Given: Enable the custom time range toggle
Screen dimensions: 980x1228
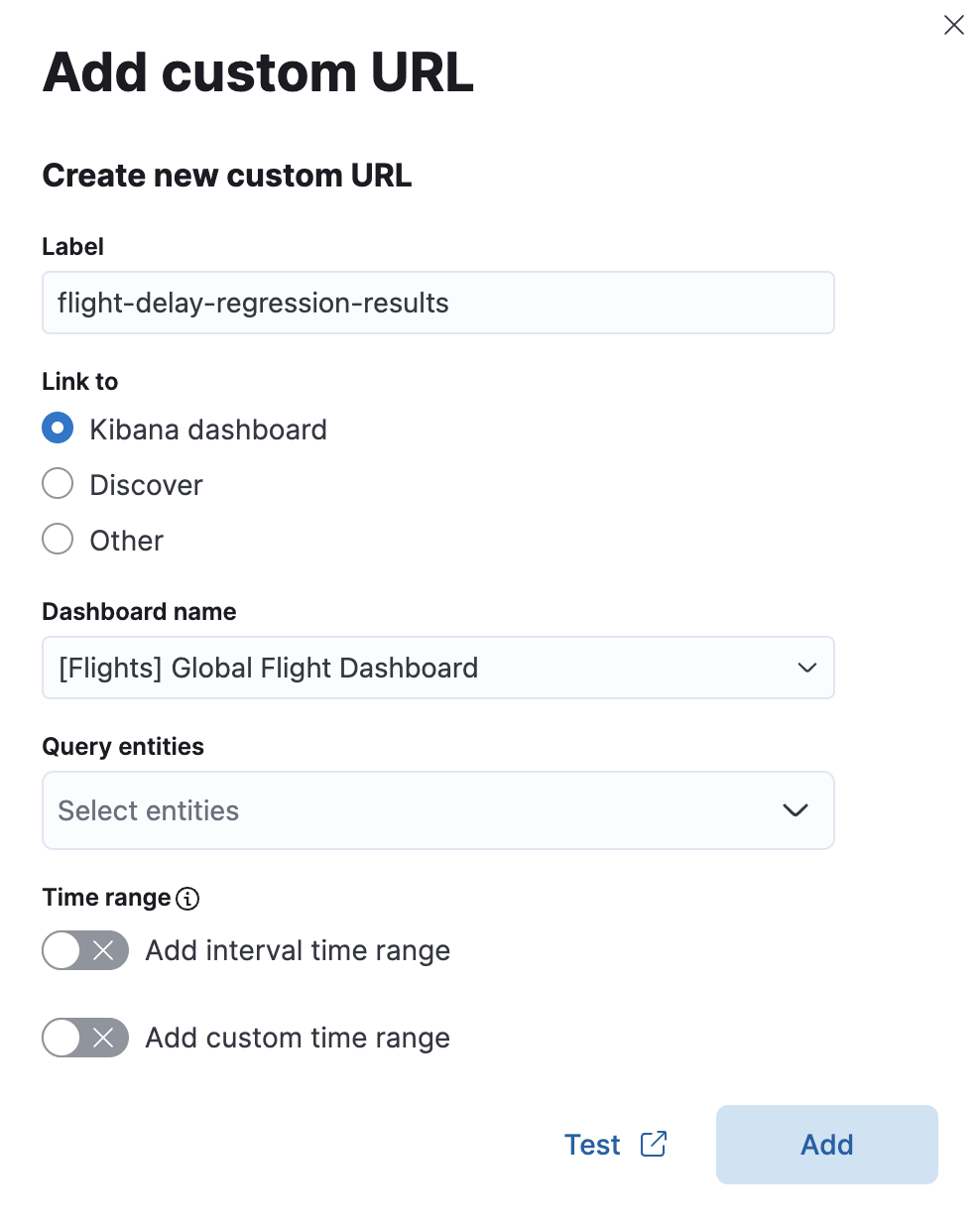Looking at the screenshot, I should click(x=85, y=1038).
